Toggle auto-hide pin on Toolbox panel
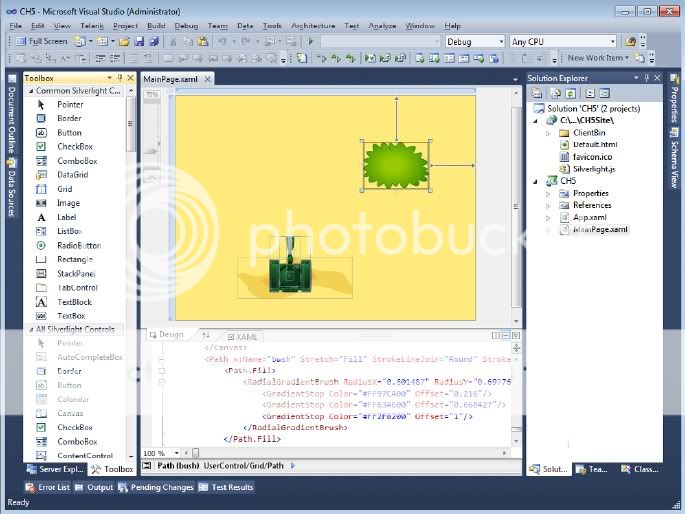 coord(120,78)
